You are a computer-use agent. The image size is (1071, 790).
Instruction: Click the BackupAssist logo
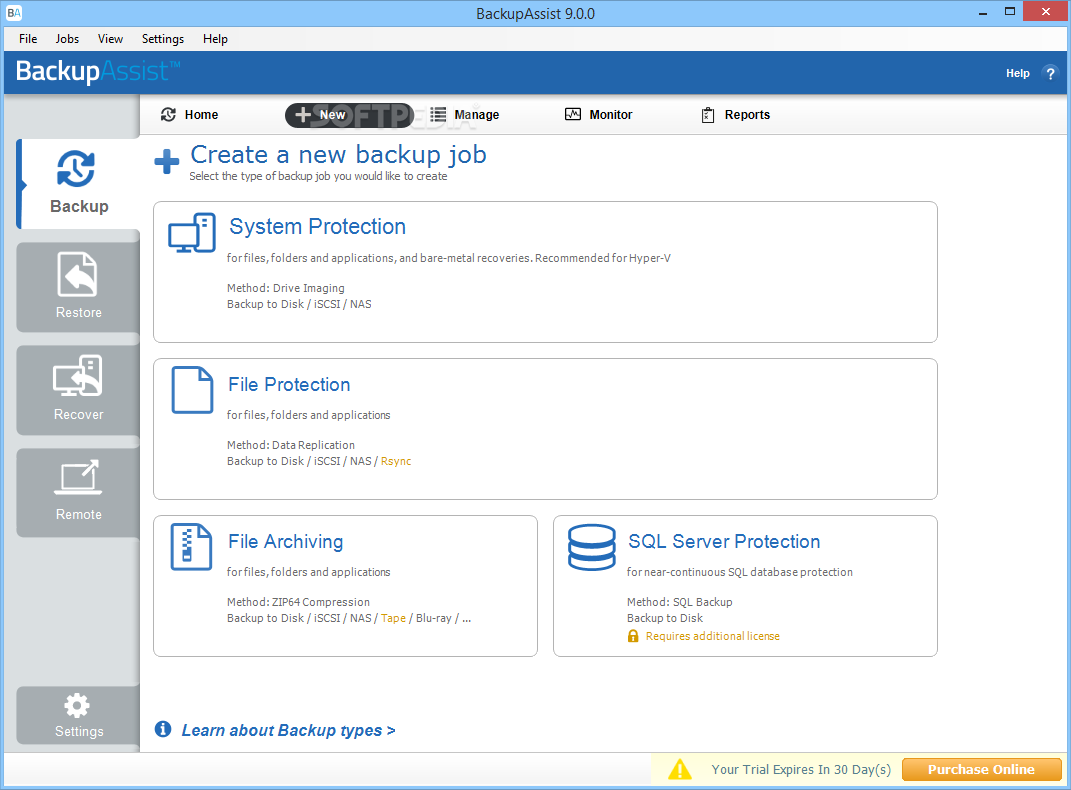[98, 72]
